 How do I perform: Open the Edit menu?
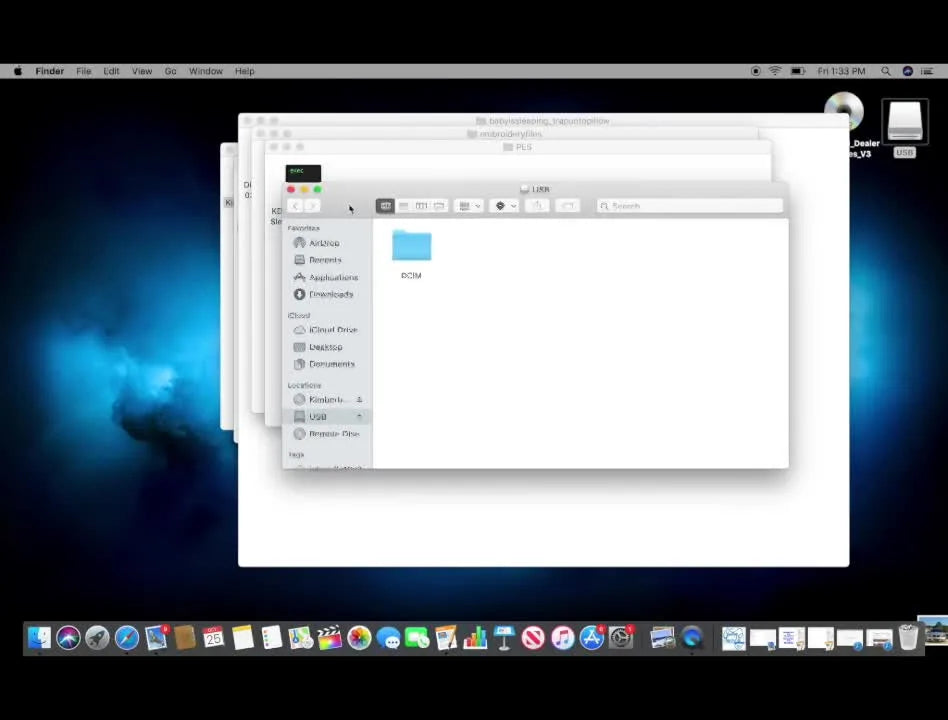click(111, 71)
